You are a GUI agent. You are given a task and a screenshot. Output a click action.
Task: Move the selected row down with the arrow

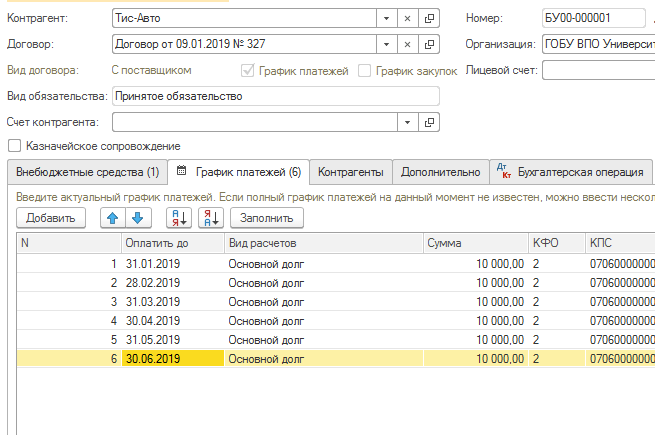point(137,217)
